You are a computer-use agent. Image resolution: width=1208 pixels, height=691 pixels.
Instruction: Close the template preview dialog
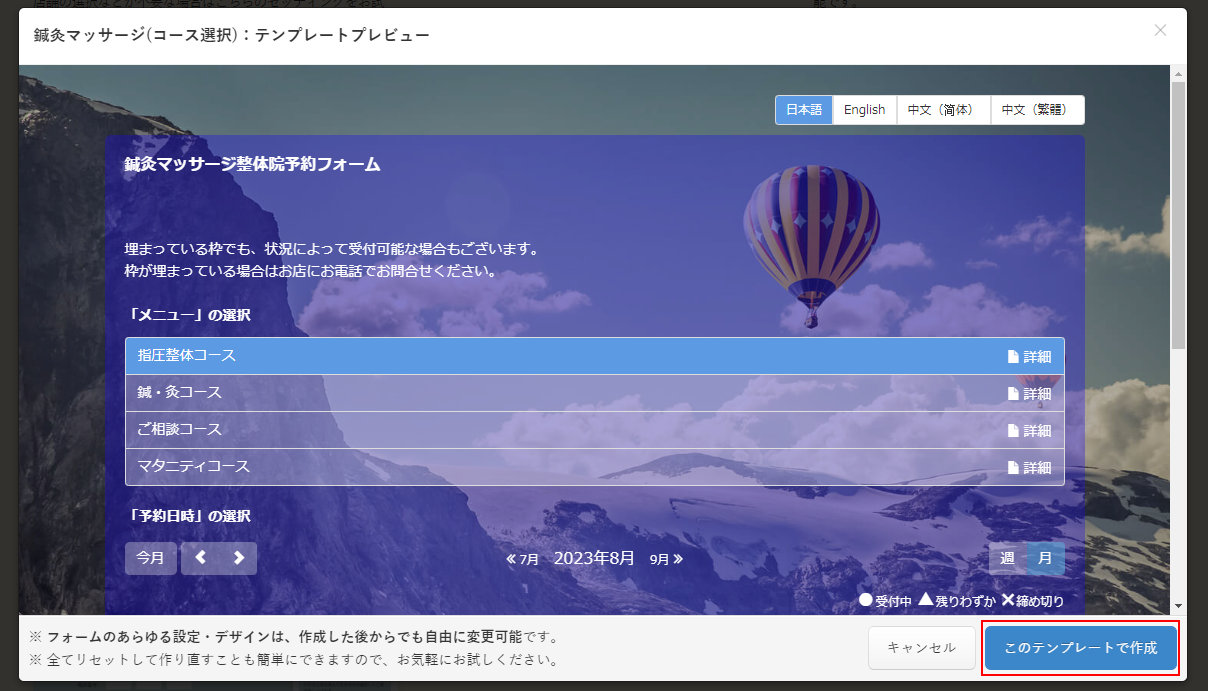pos(1160,30)
